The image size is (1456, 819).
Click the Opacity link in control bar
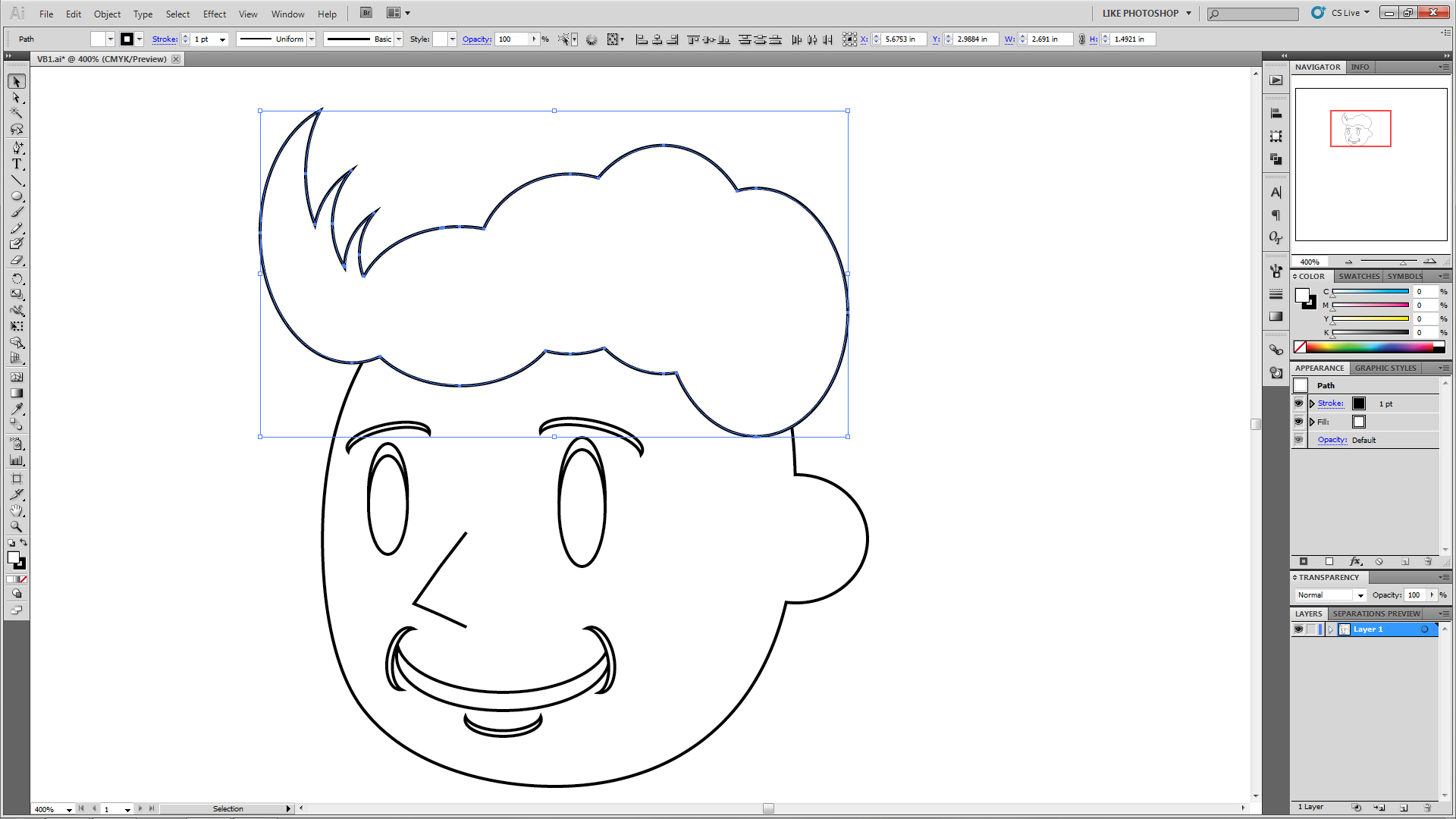(476, 39)
